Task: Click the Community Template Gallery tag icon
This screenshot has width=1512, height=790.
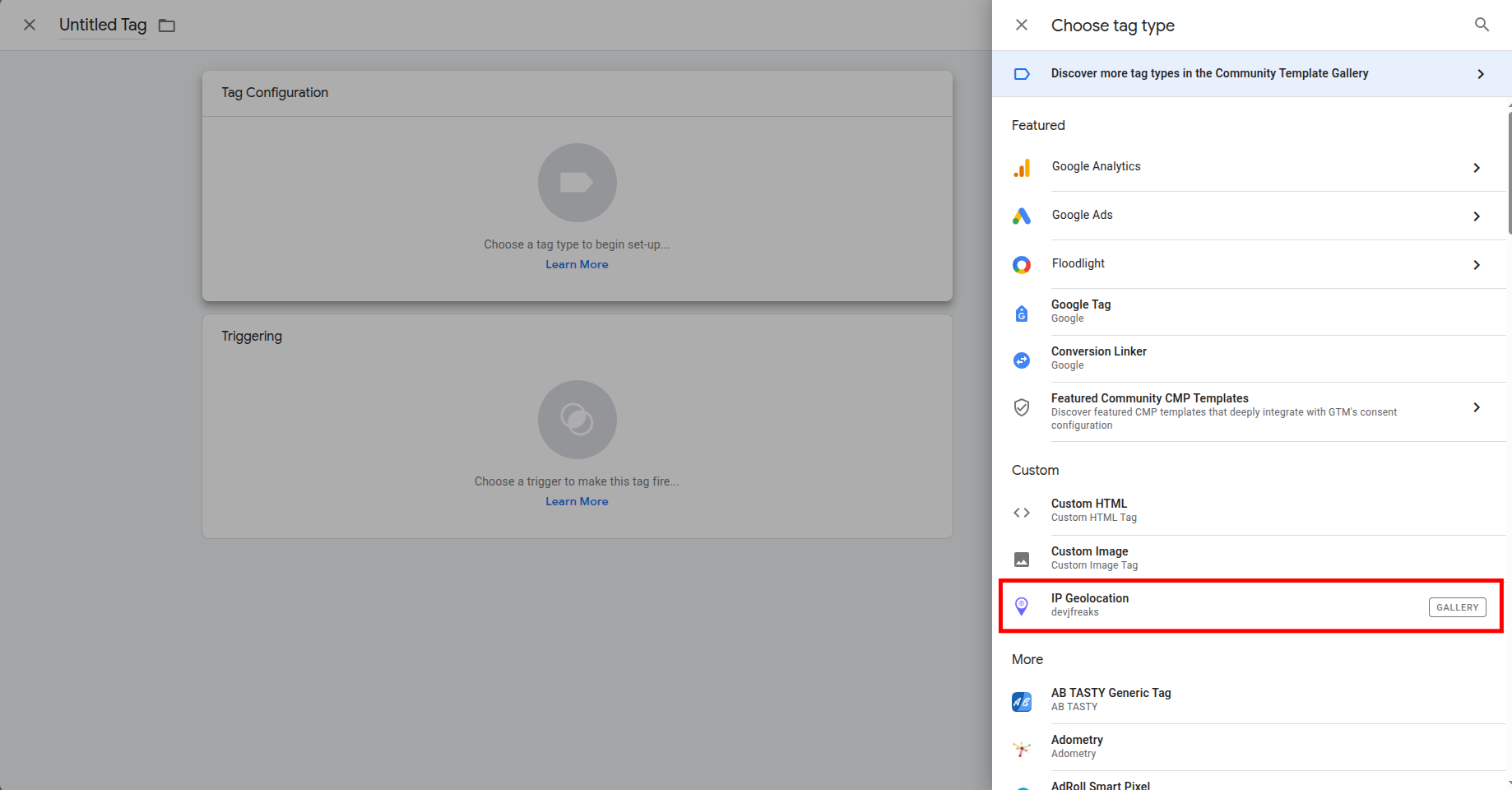Action: click(x=1022, y=74)
